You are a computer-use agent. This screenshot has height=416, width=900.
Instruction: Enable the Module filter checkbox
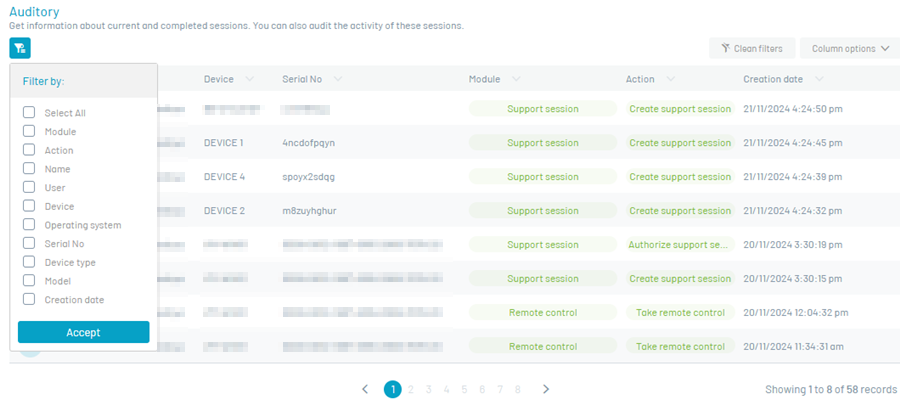click(x=29, y=131)
